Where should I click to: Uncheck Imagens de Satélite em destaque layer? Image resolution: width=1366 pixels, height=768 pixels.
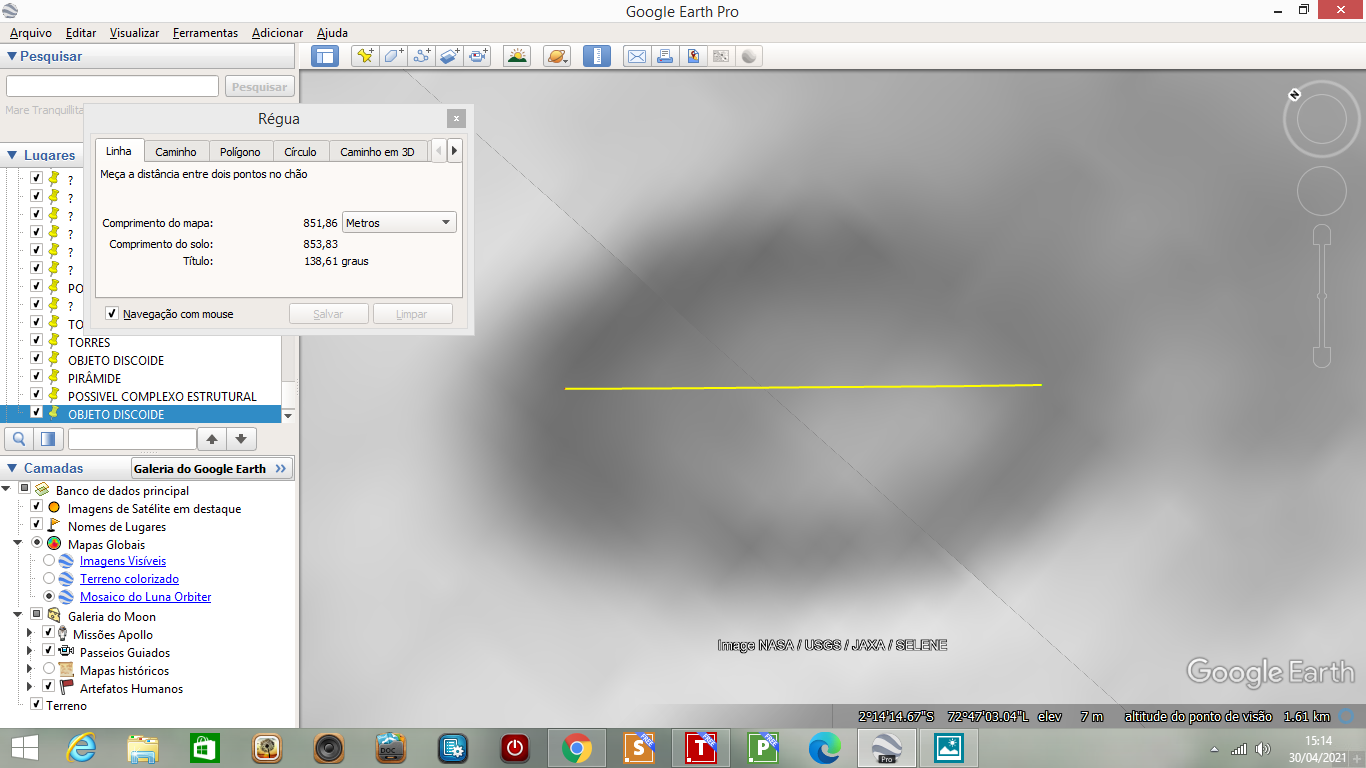click(36, 507)
